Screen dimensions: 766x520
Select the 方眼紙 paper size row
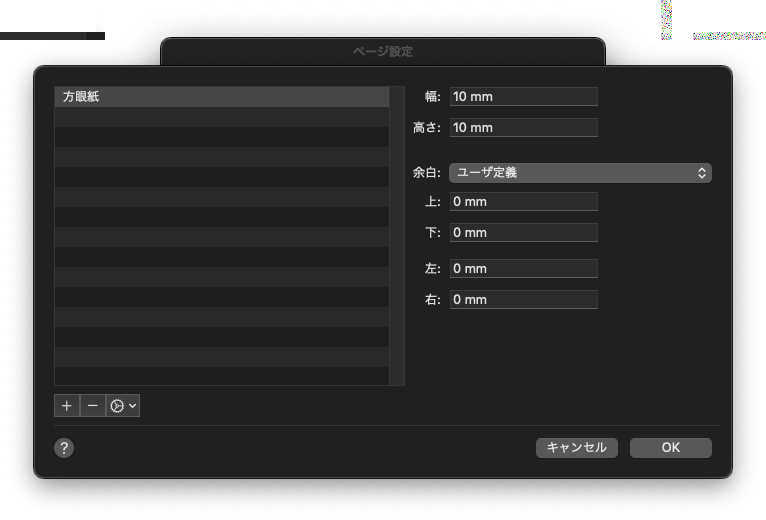click(x=222, y=97)
